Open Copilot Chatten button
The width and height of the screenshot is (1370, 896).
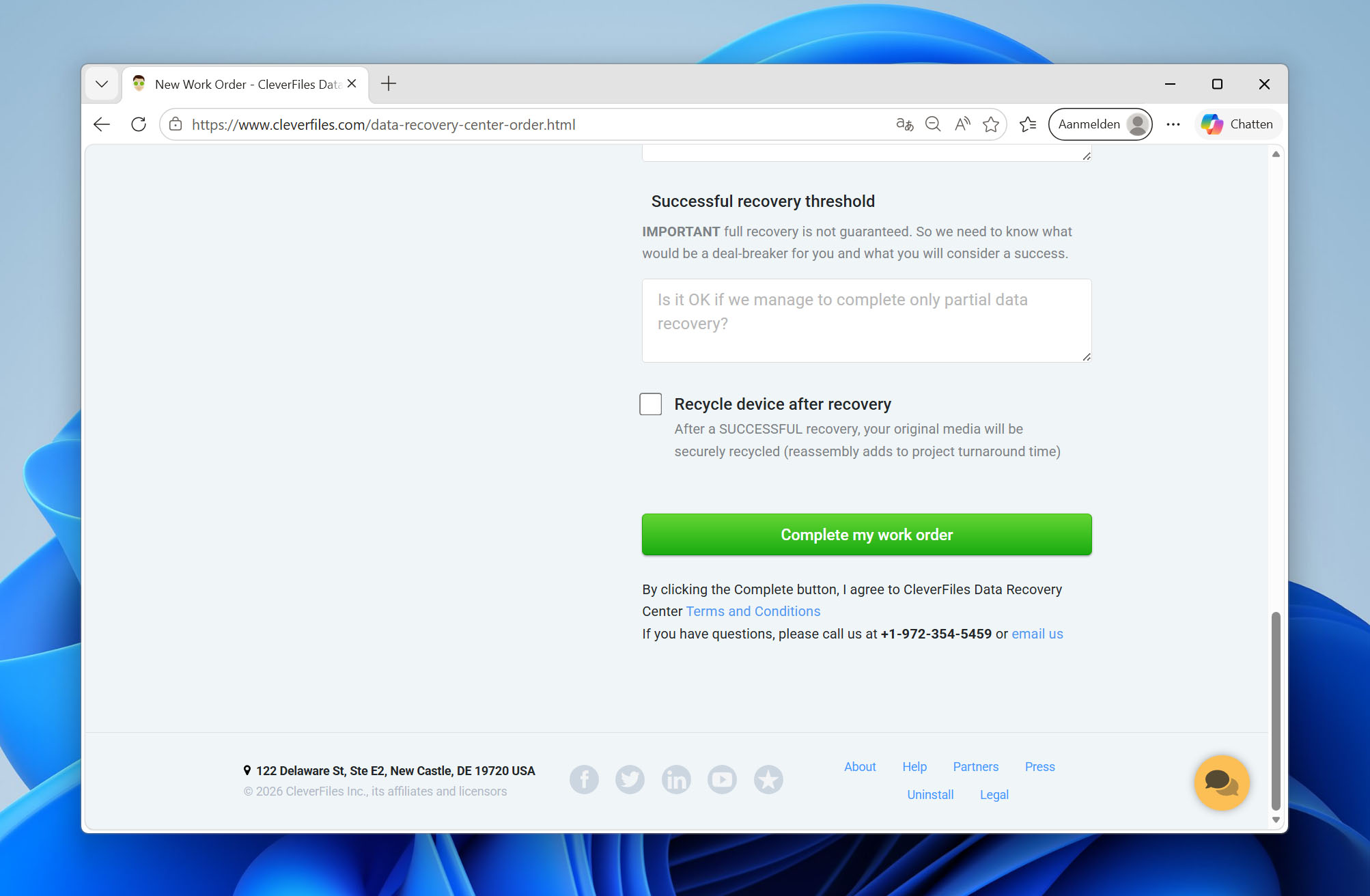point(1238,124)
